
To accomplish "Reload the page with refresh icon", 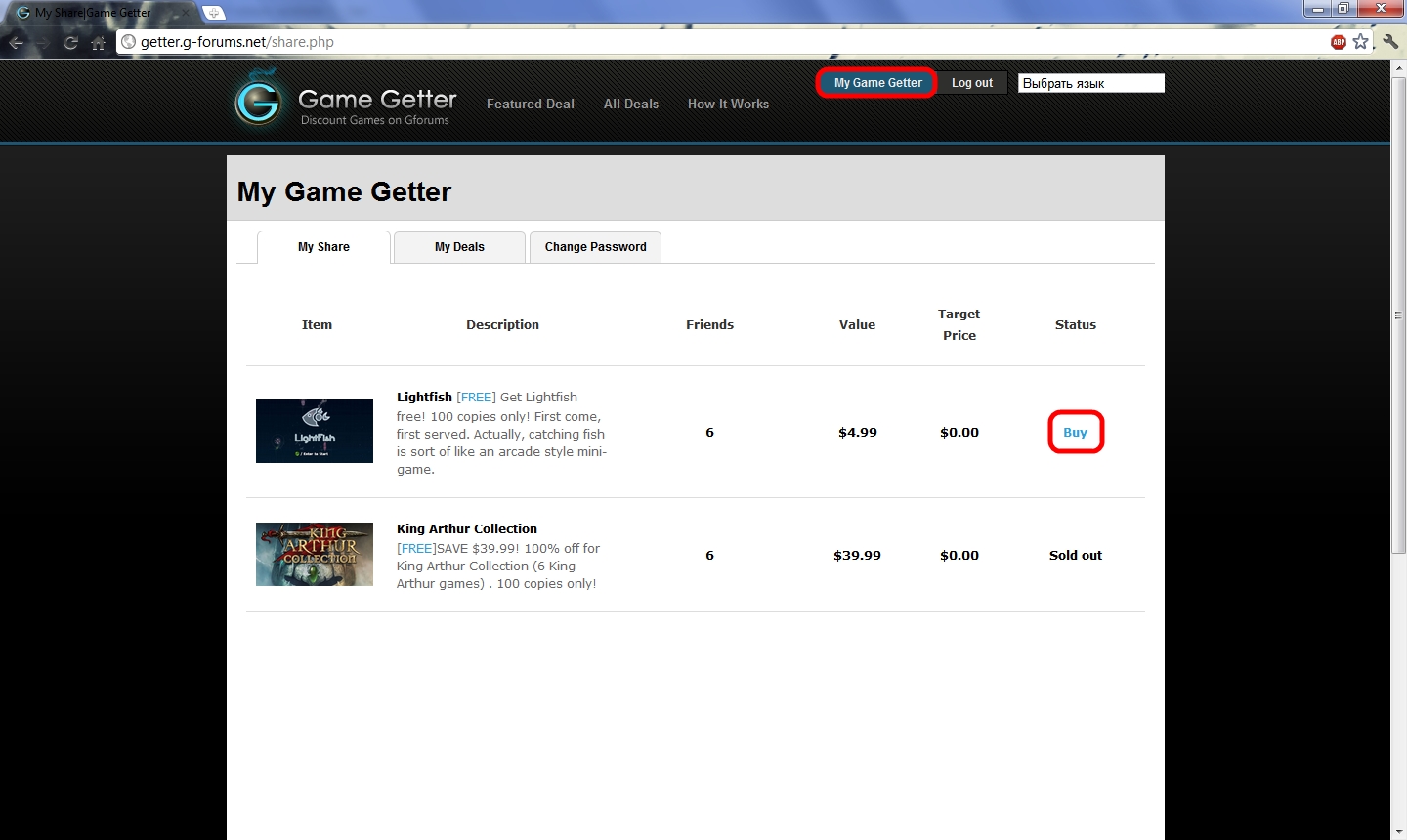I will click(x=70, y=42).
